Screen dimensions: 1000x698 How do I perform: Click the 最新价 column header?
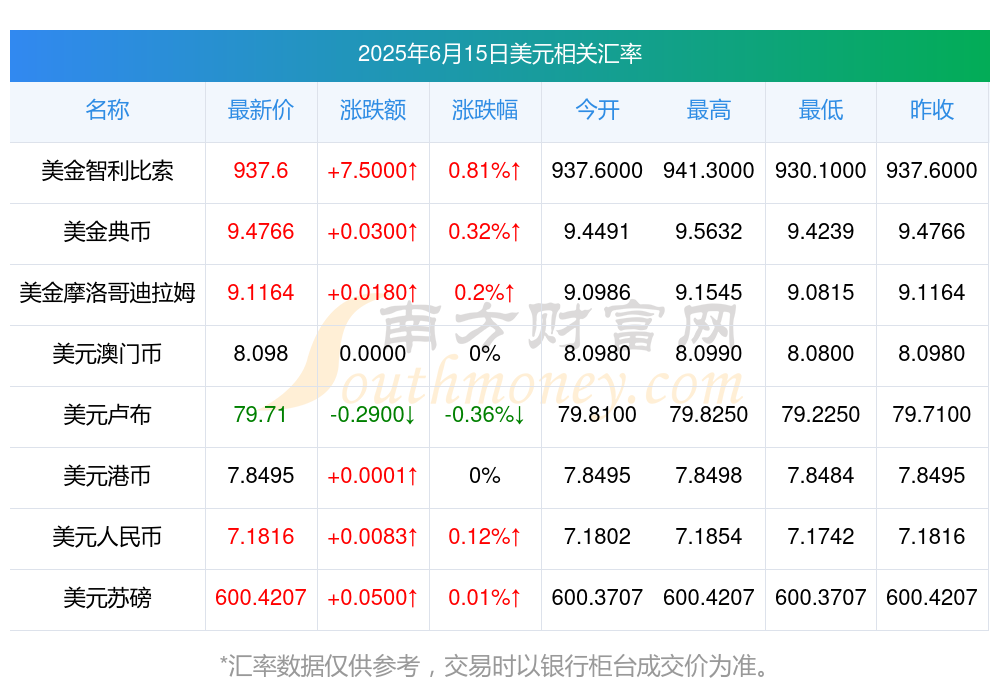click(261, 110)
